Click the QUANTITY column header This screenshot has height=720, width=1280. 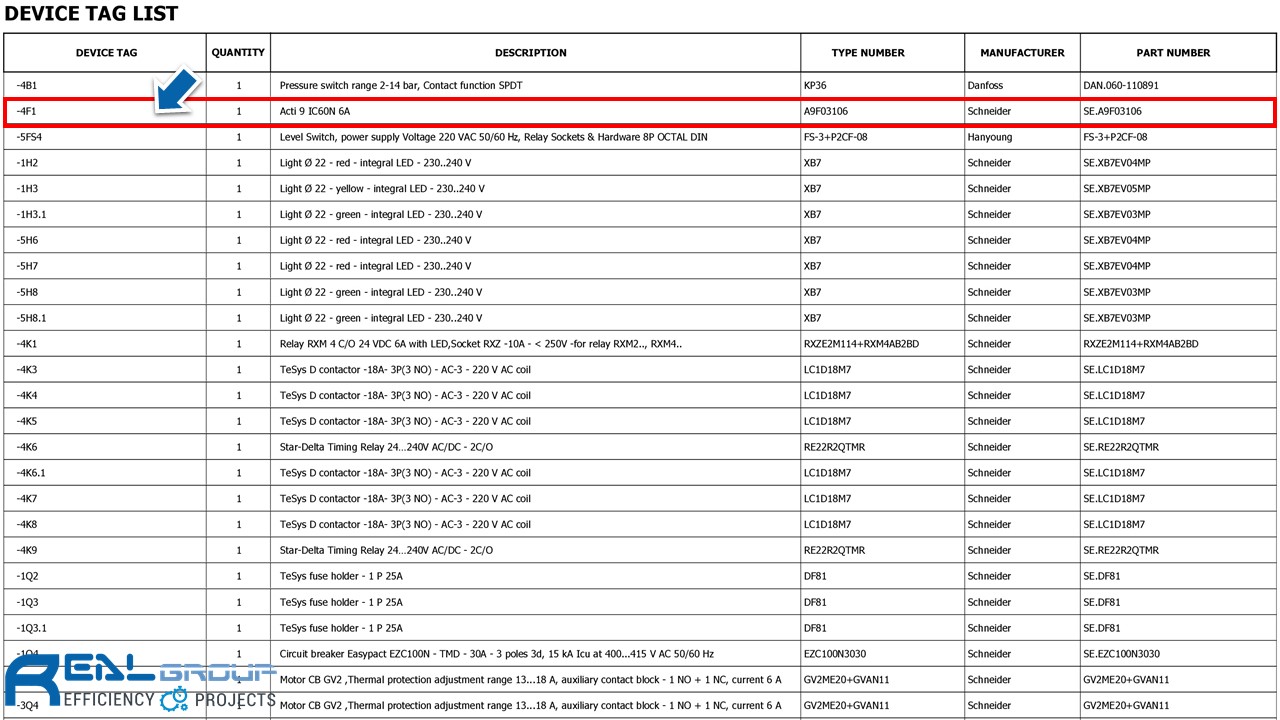tap(238, 53)
